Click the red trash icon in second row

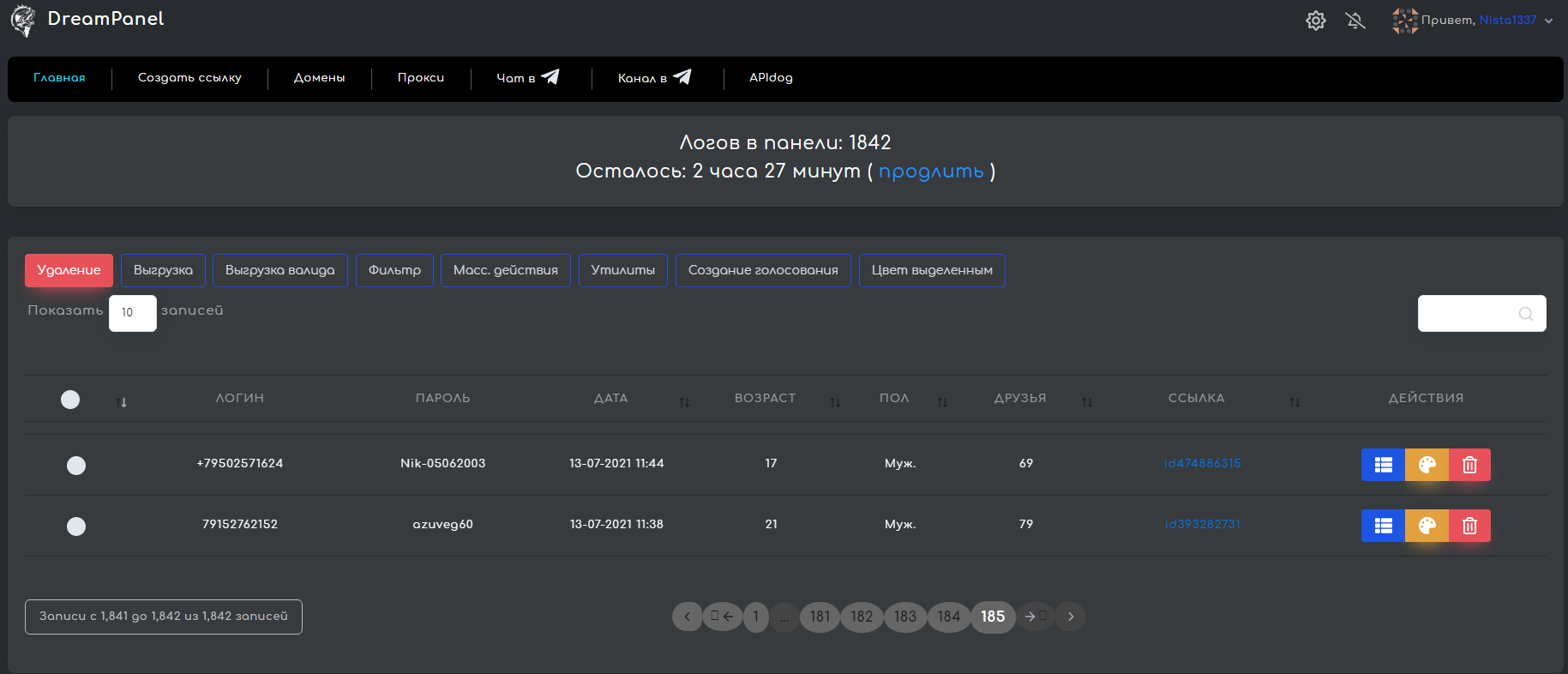point(1469,526)
